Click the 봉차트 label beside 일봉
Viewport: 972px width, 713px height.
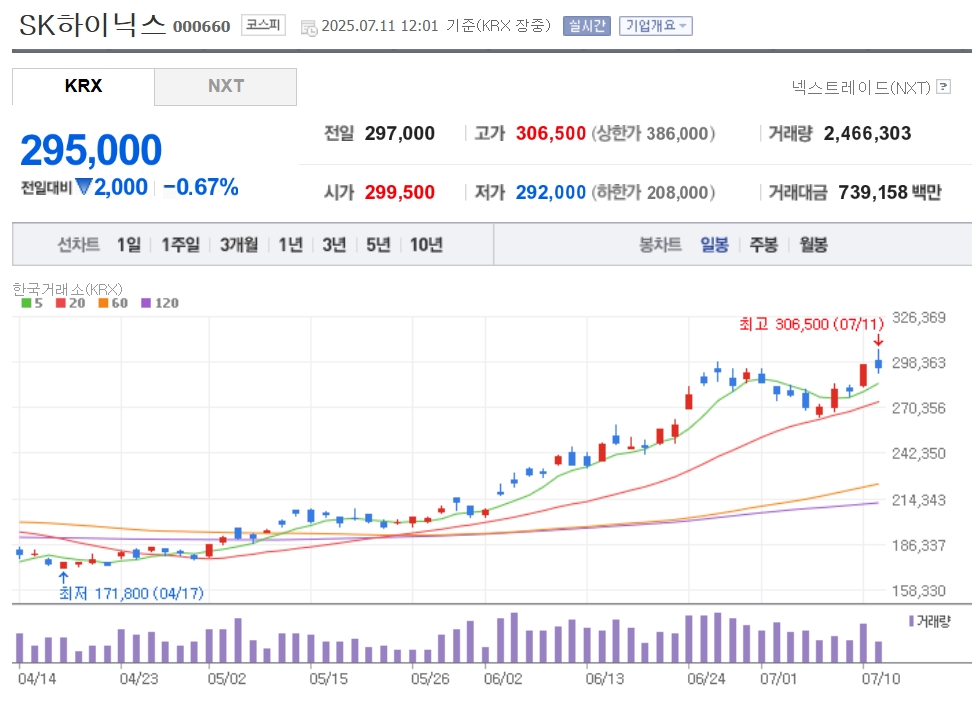point(660,244)
